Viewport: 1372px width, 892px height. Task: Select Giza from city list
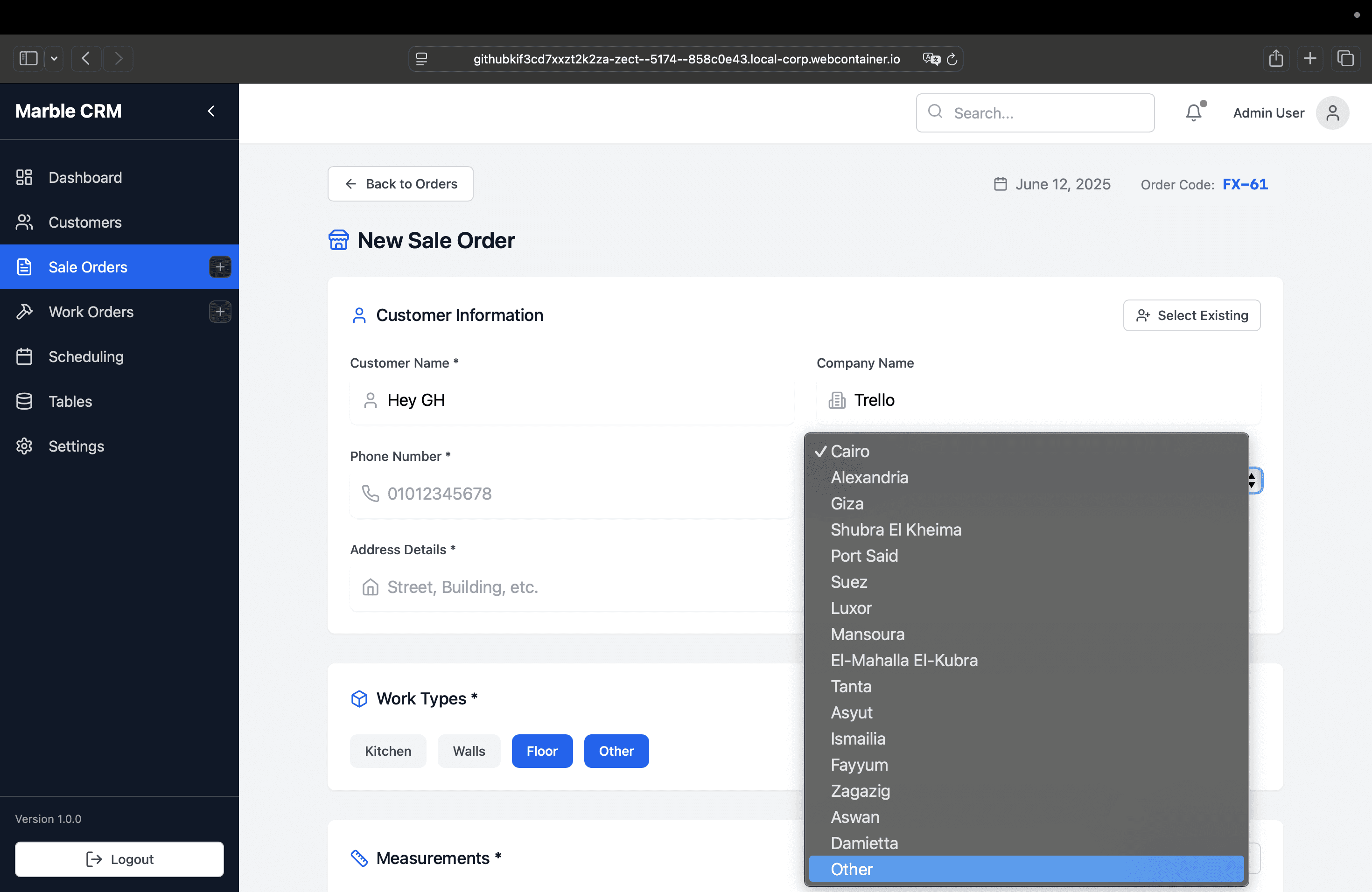click(x=1026, y=504)
